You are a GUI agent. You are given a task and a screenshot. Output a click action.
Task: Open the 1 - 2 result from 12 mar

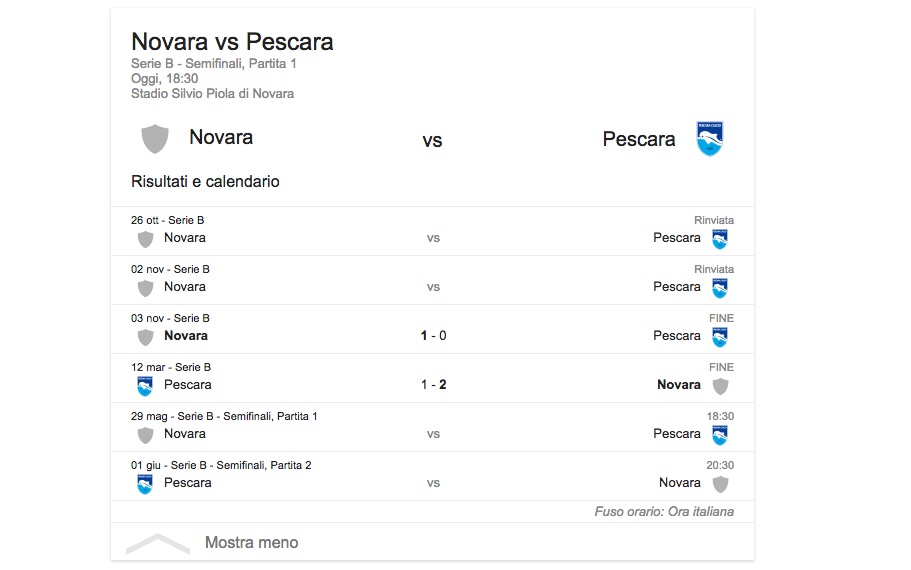click(x=433, y=385)
